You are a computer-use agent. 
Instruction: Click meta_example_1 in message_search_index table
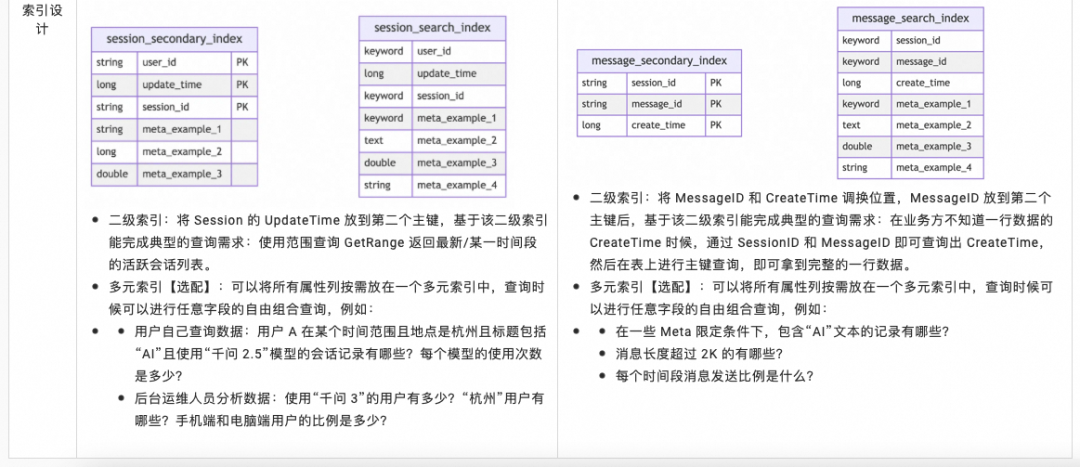[x=933, y=104]
